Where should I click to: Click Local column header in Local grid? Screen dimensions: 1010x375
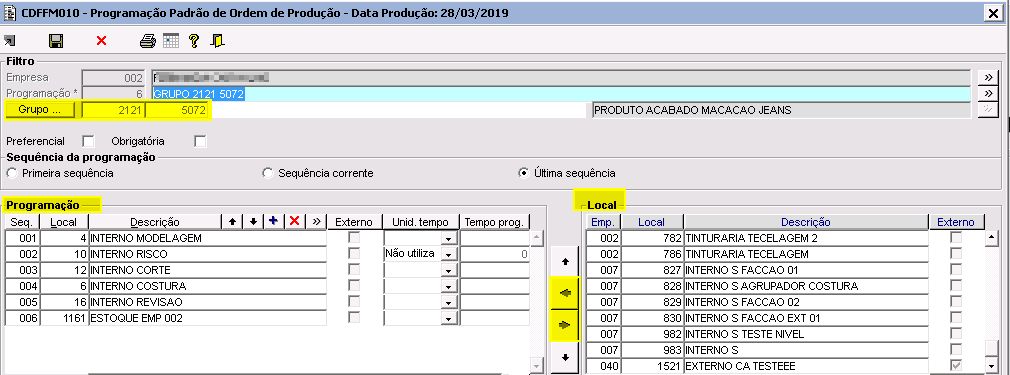[651, 222]
